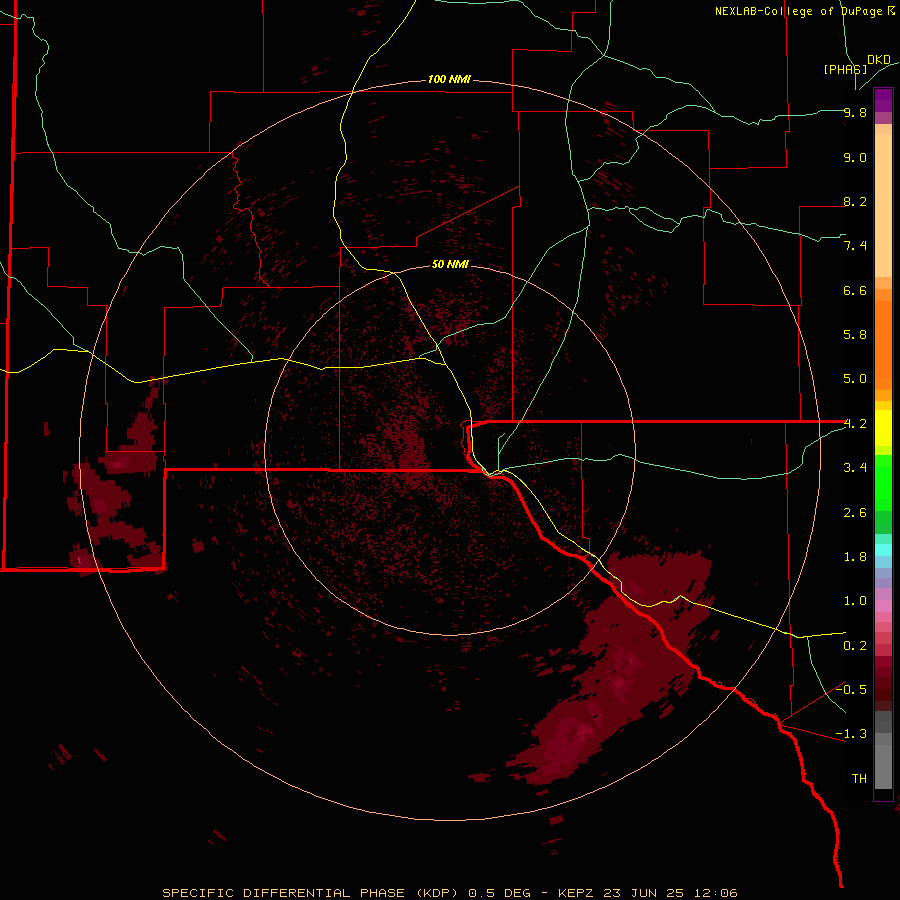Click the cyan segment of the color bar
900x900 pixels.
883,550
